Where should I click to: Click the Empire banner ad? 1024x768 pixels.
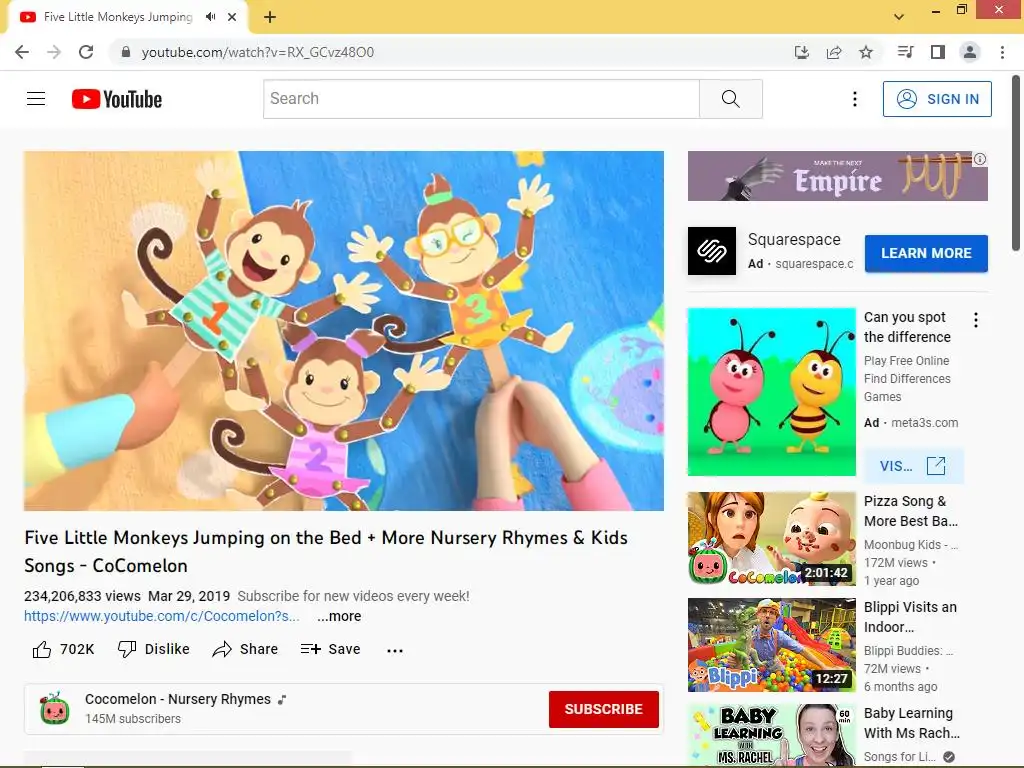(x=837, y=176)
